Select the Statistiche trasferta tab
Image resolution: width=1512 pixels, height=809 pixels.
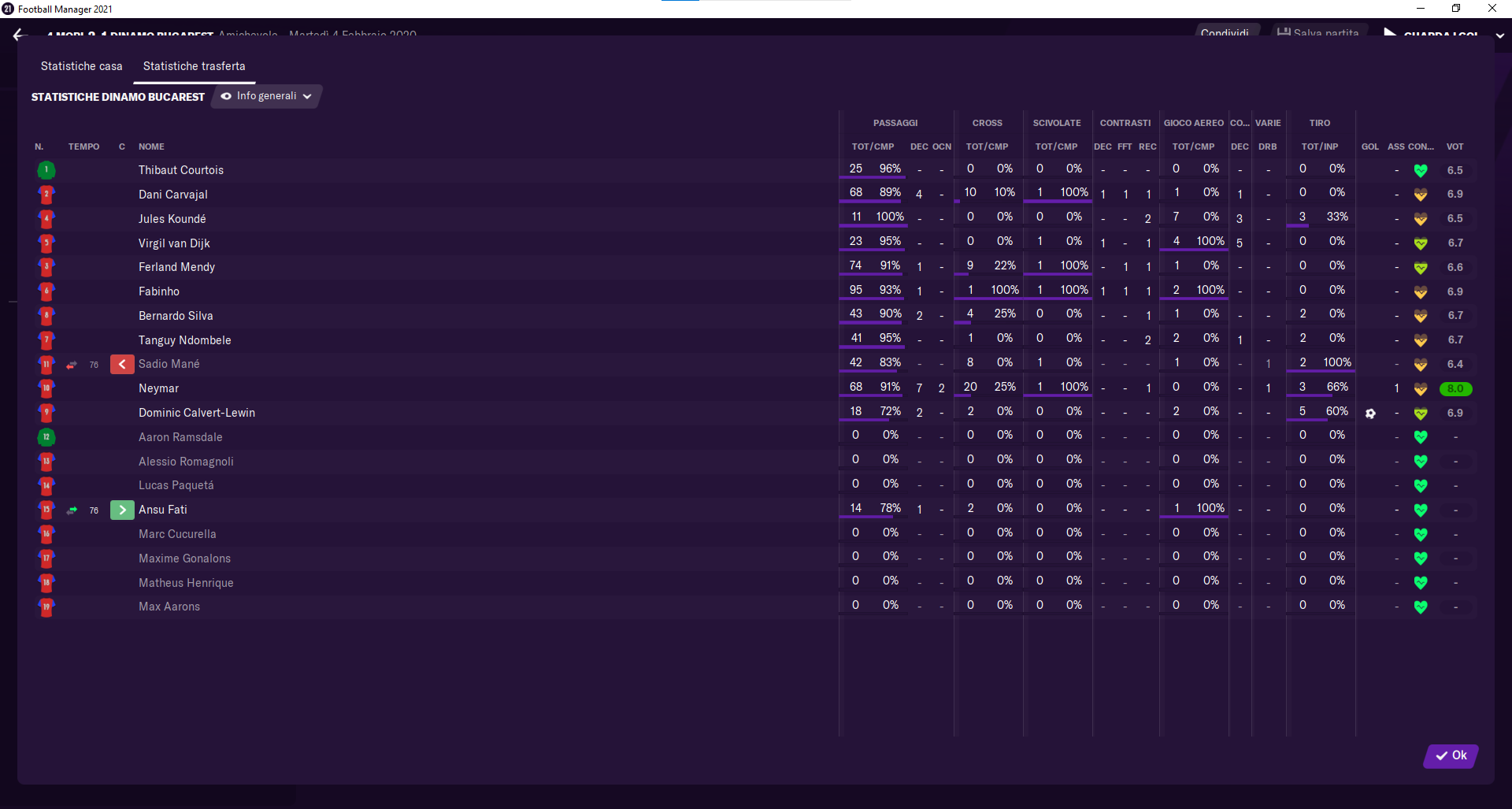point(195,66)
